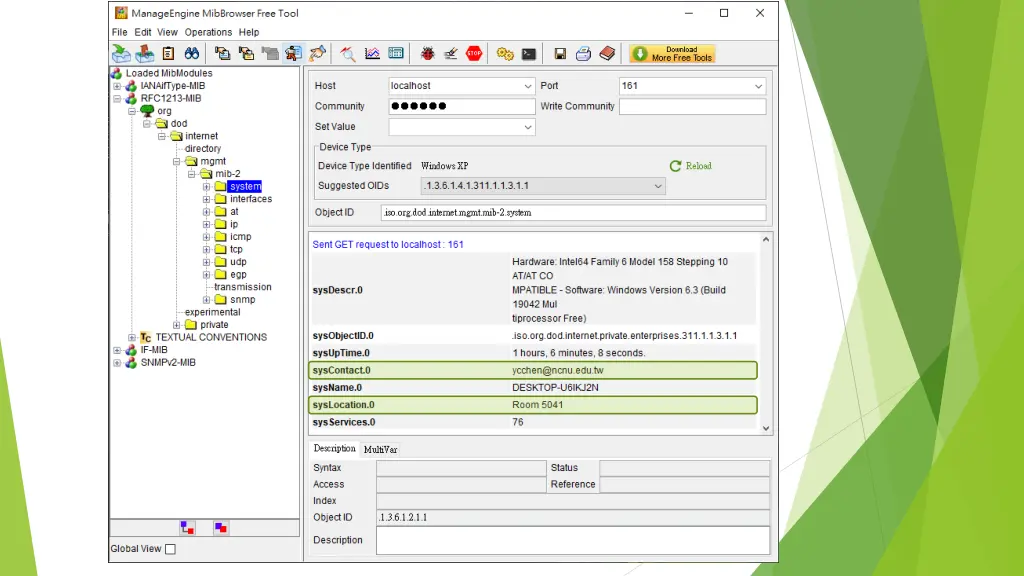Switch to the MultiVar tab
This screenshot has width=1024, height=576.
click(380, 449)
